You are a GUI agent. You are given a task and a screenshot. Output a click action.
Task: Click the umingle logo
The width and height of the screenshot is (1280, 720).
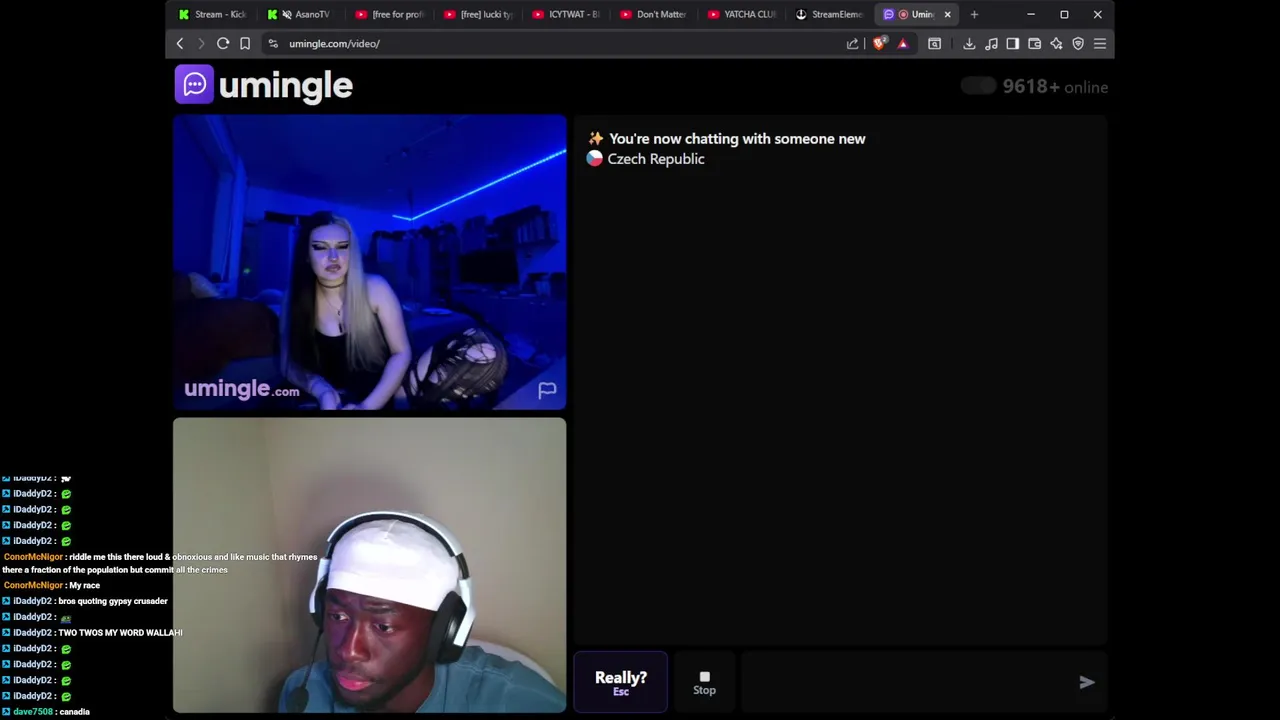(264, 85)
